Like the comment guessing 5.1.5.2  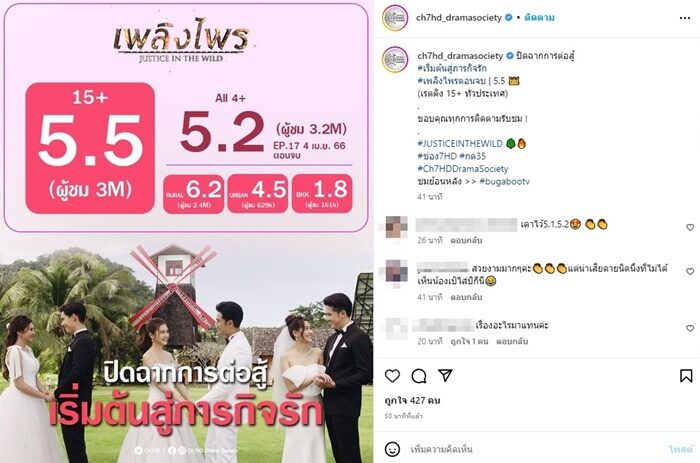click(x=690, y=227)
